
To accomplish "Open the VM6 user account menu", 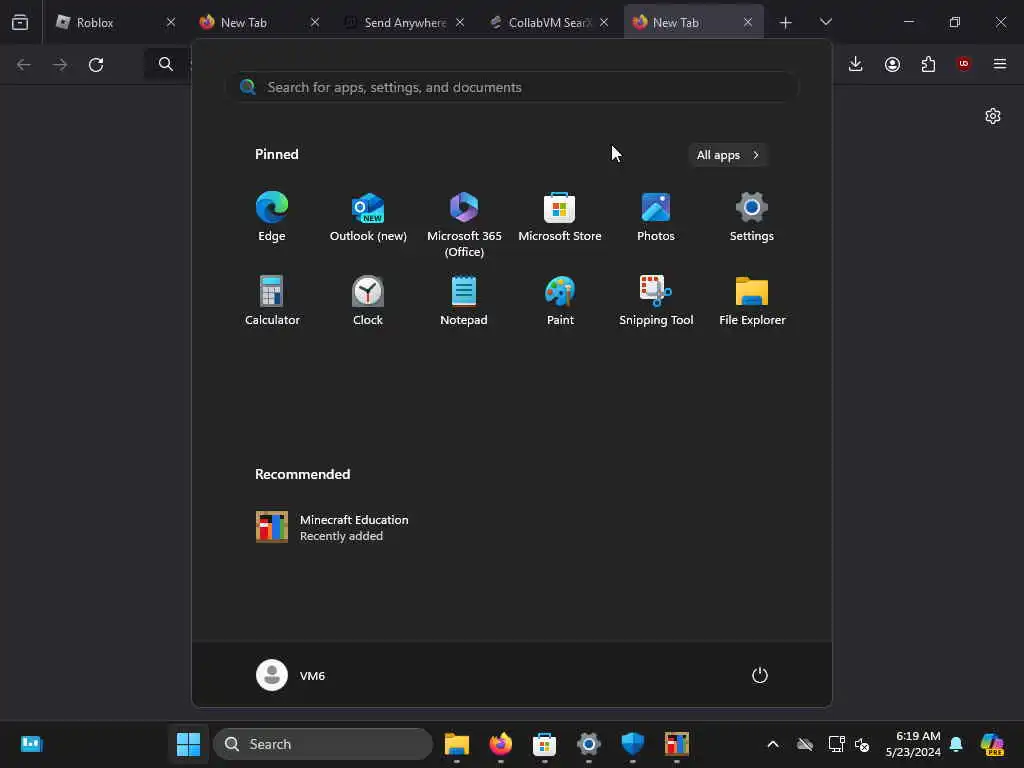I will click(x=291, y=675).
